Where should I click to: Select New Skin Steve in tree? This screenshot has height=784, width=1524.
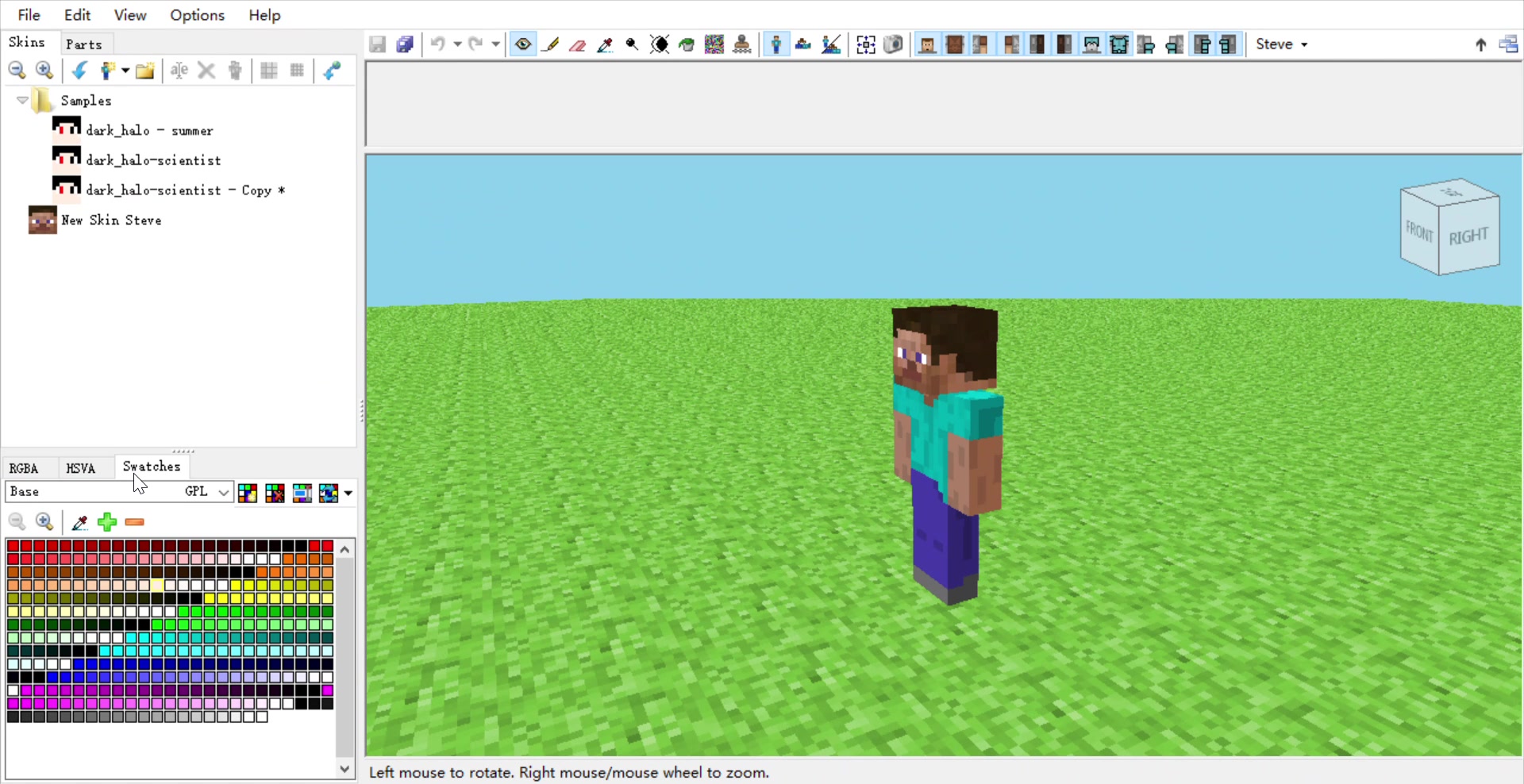pyautogui.click(x=111, y=221)
